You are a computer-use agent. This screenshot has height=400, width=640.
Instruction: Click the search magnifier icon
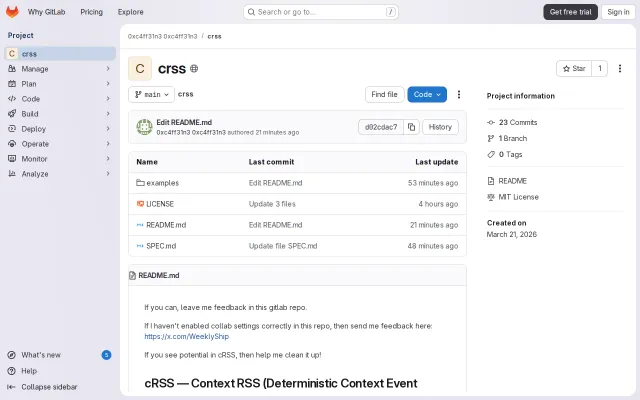point(251,12)
